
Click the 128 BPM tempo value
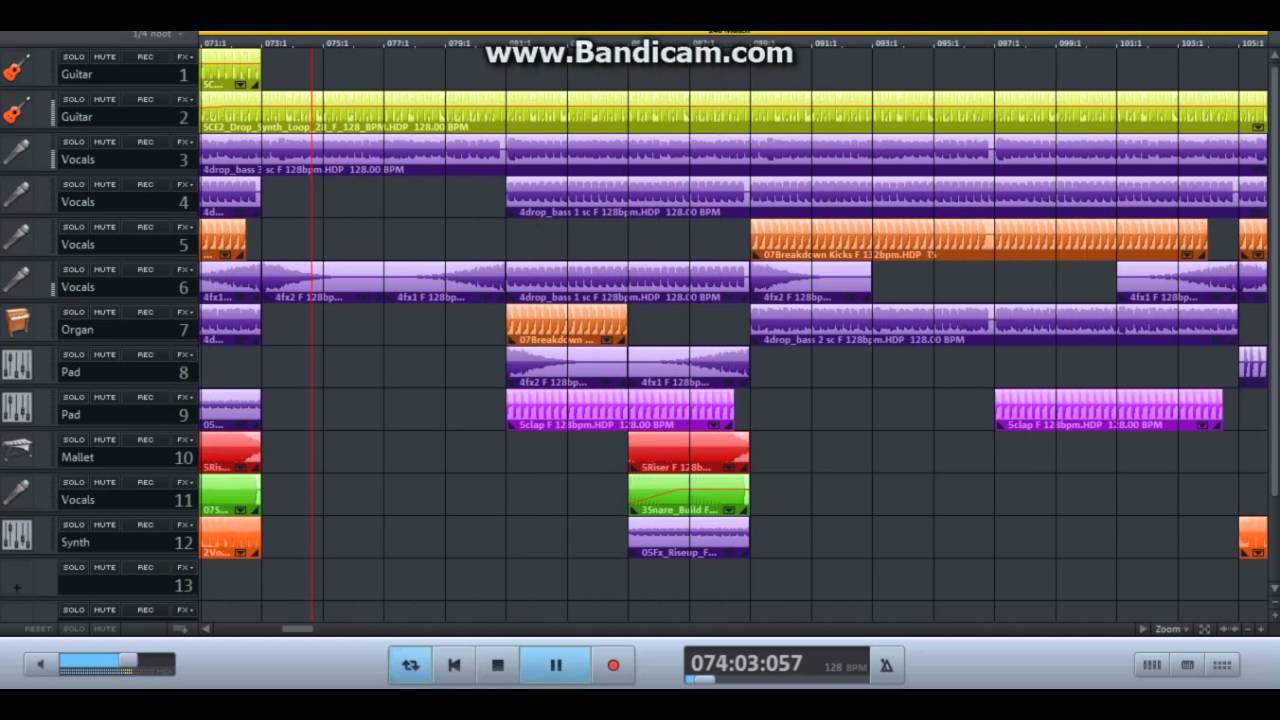click(x=845, y=667)
